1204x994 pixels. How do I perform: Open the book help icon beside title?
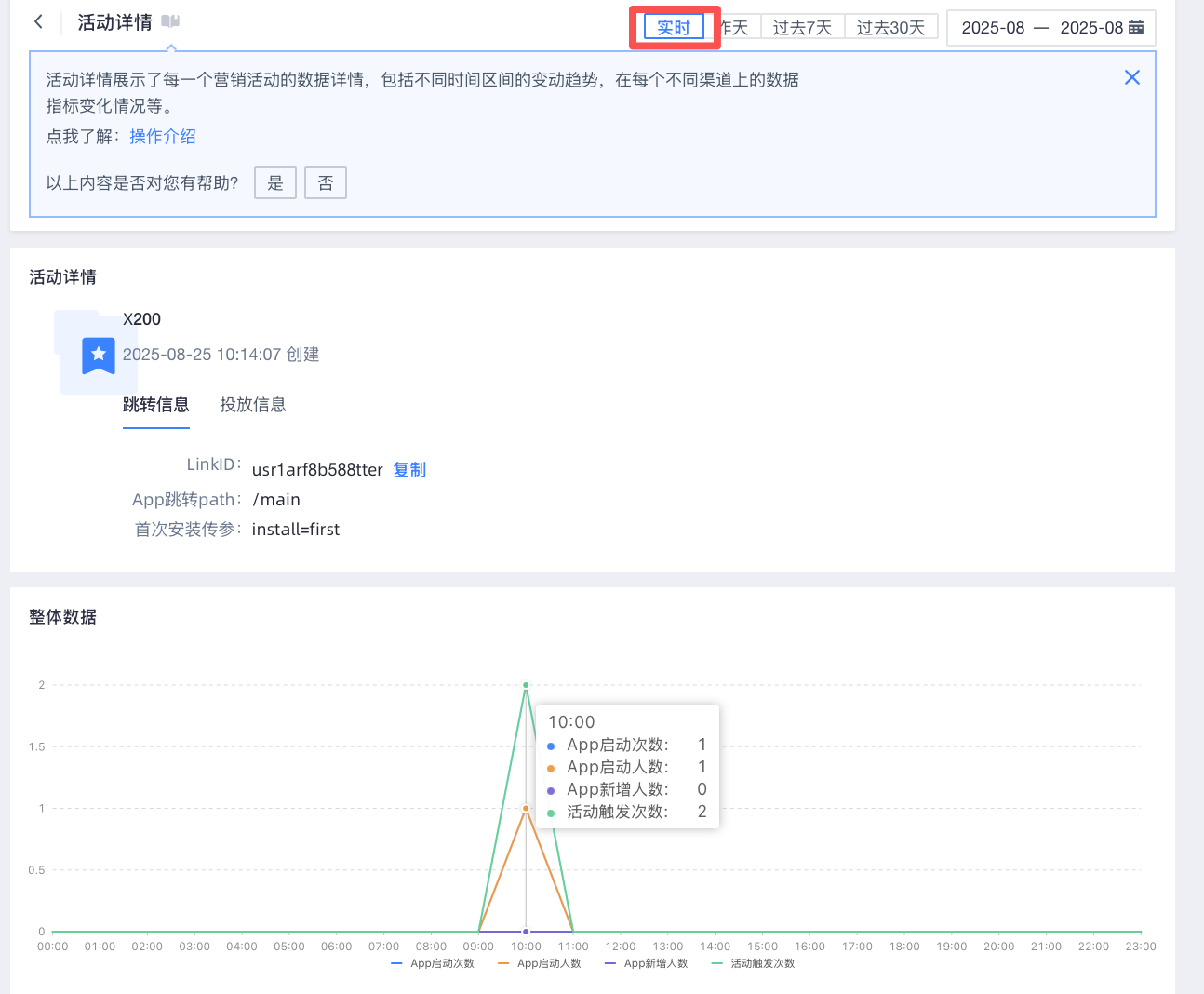coord(170,21)
